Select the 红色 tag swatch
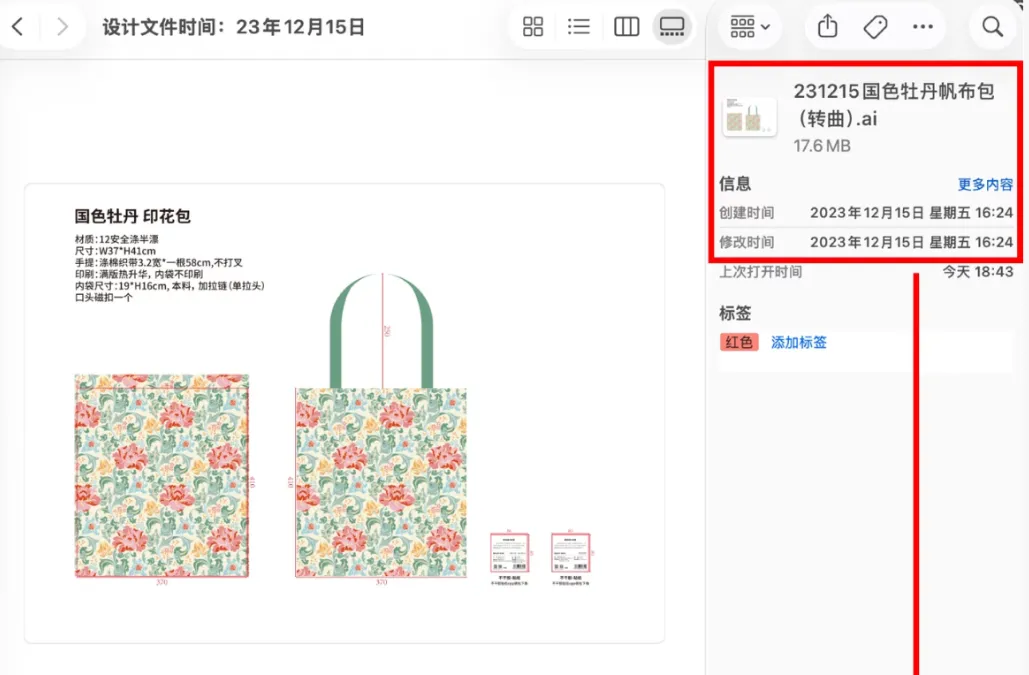This screenshot has height=675, width=1029. [739, 342]
